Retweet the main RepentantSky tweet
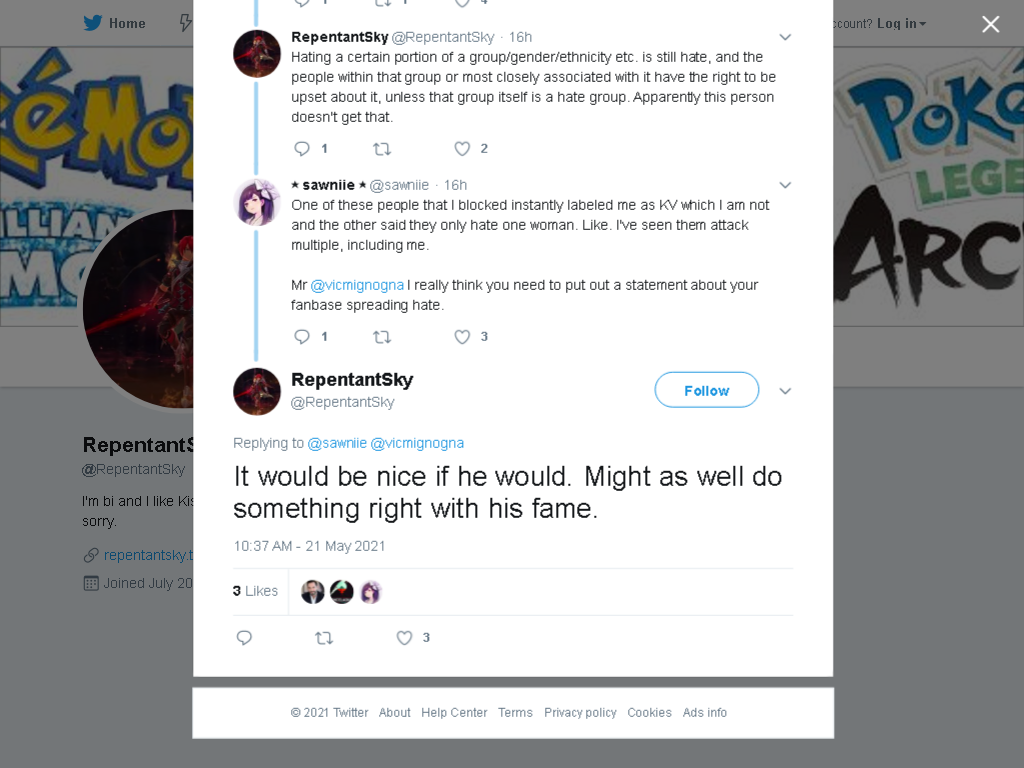Screen dimensions: 1024x768 click(x=324, y=637)
